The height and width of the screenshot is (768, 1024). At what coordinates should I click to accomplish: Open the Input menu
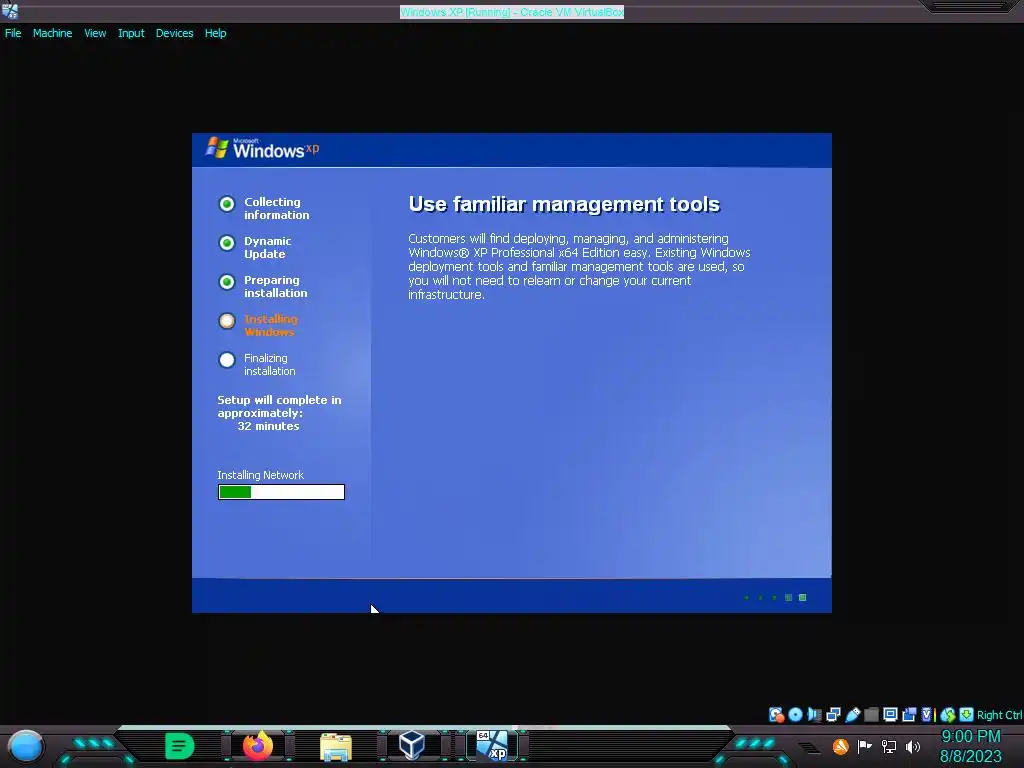click(131, 33)
